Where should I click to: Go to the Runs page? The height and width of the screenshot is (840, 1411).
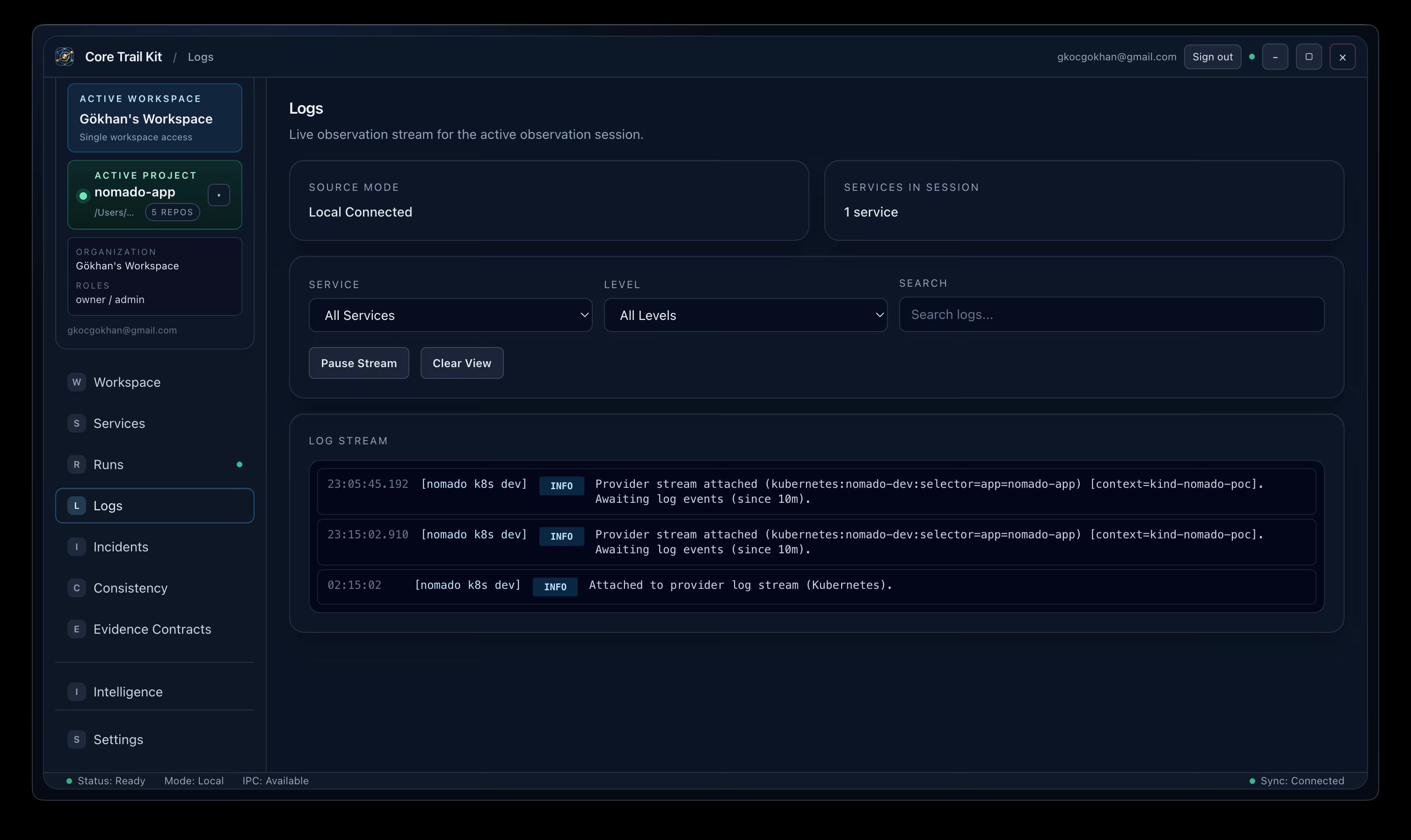pos(154,465)
